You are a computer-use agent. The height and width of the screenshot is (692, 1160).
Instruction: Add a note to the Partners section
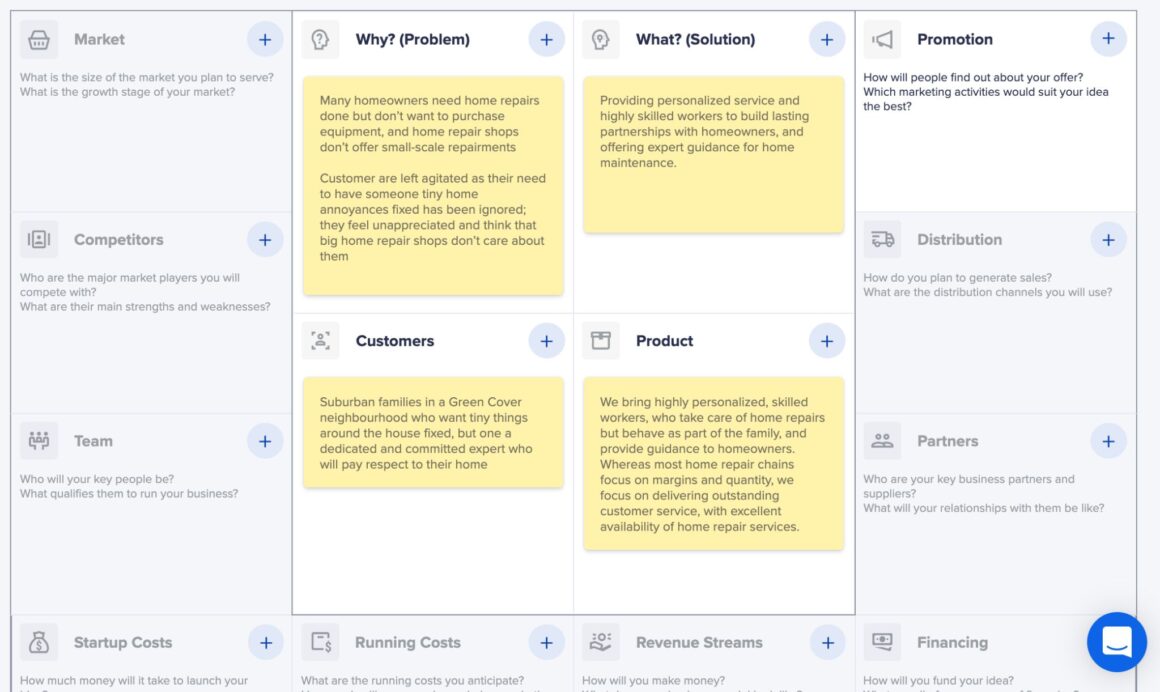[x=1108, y=440]
